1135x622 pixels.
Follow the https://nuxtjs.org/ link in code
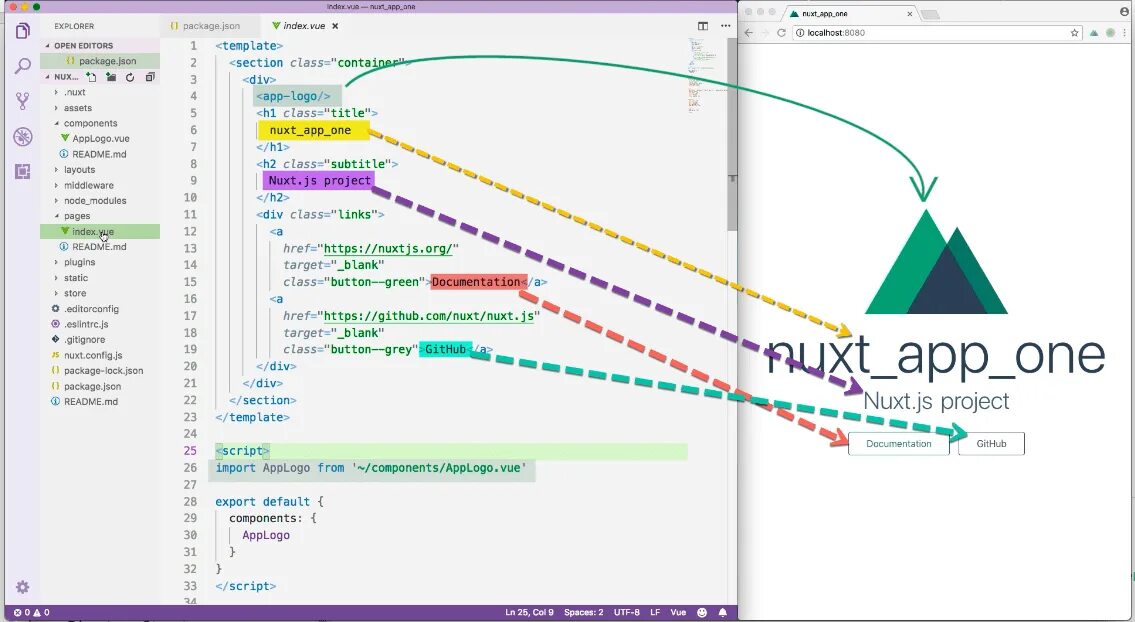click(x=388, y=248)
